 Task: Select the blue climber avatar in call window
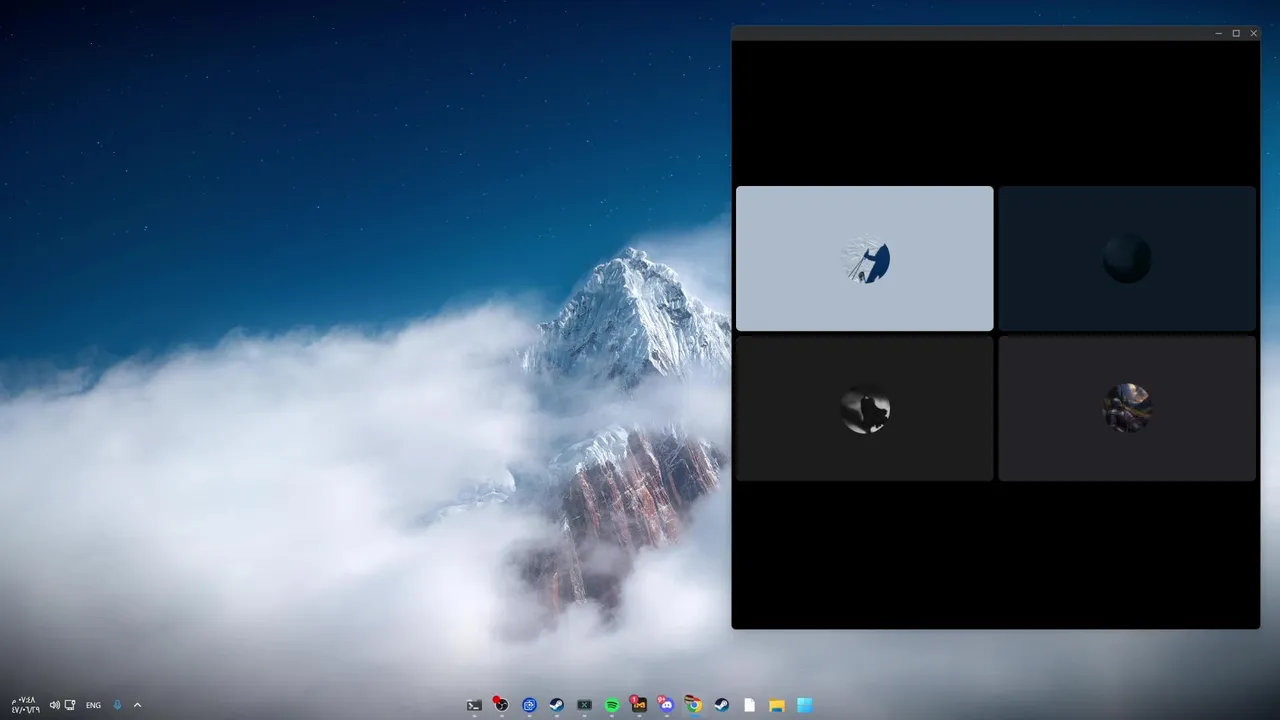click(865, 260)
